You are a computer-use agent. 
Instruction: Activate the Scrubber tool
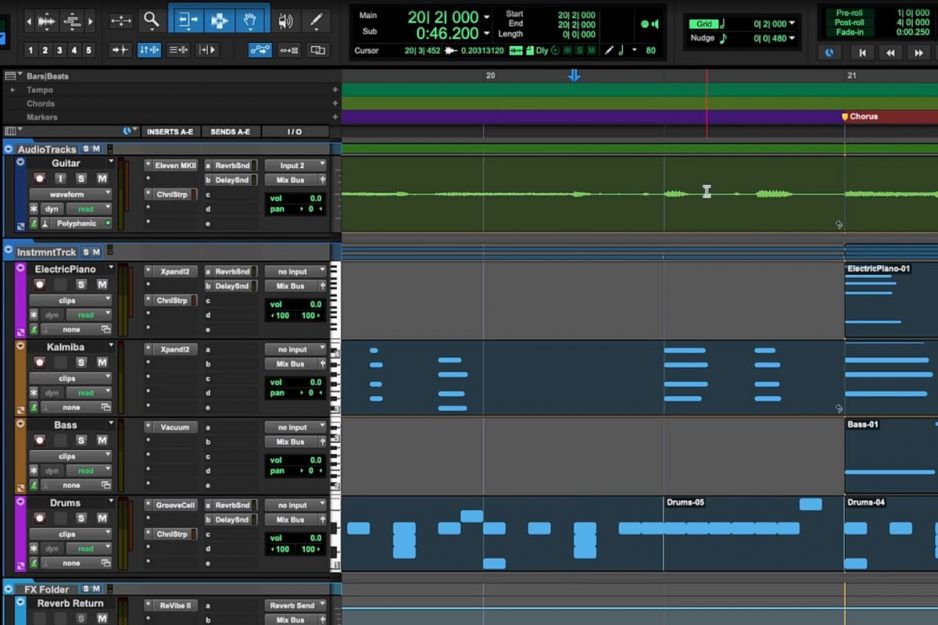click(284, 19)
